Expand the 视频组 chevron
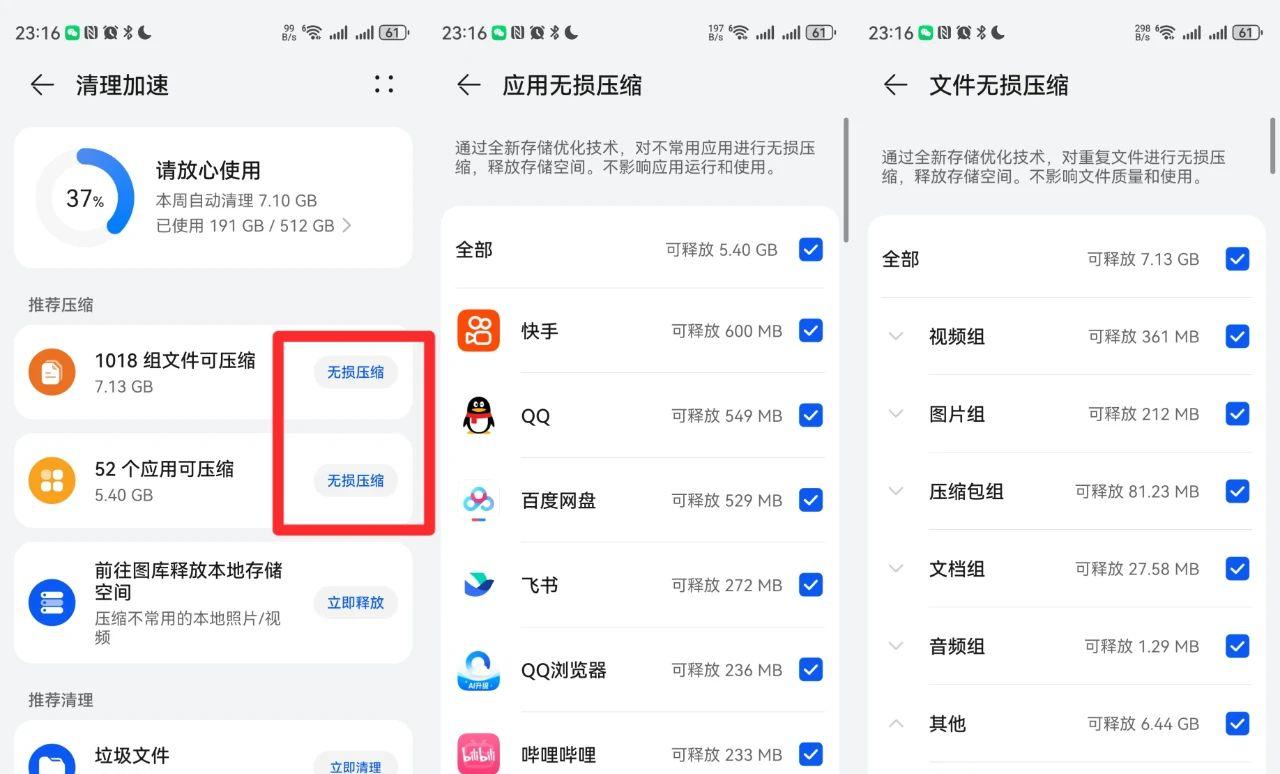1280x774 pixels. pyautogui.click(x=896, y=336)
